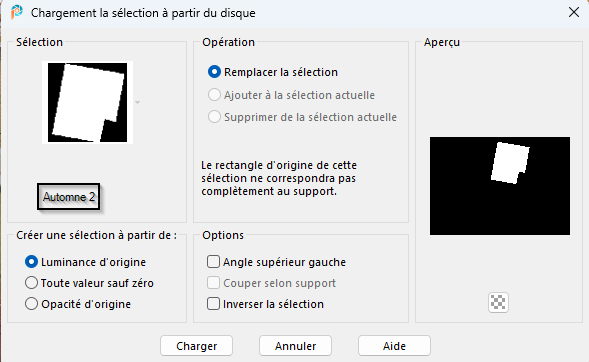The height and width of the screenshot is (362, 589).
Task: Open the selection dropdown arrow beside thumbnail
Action: 137,102
